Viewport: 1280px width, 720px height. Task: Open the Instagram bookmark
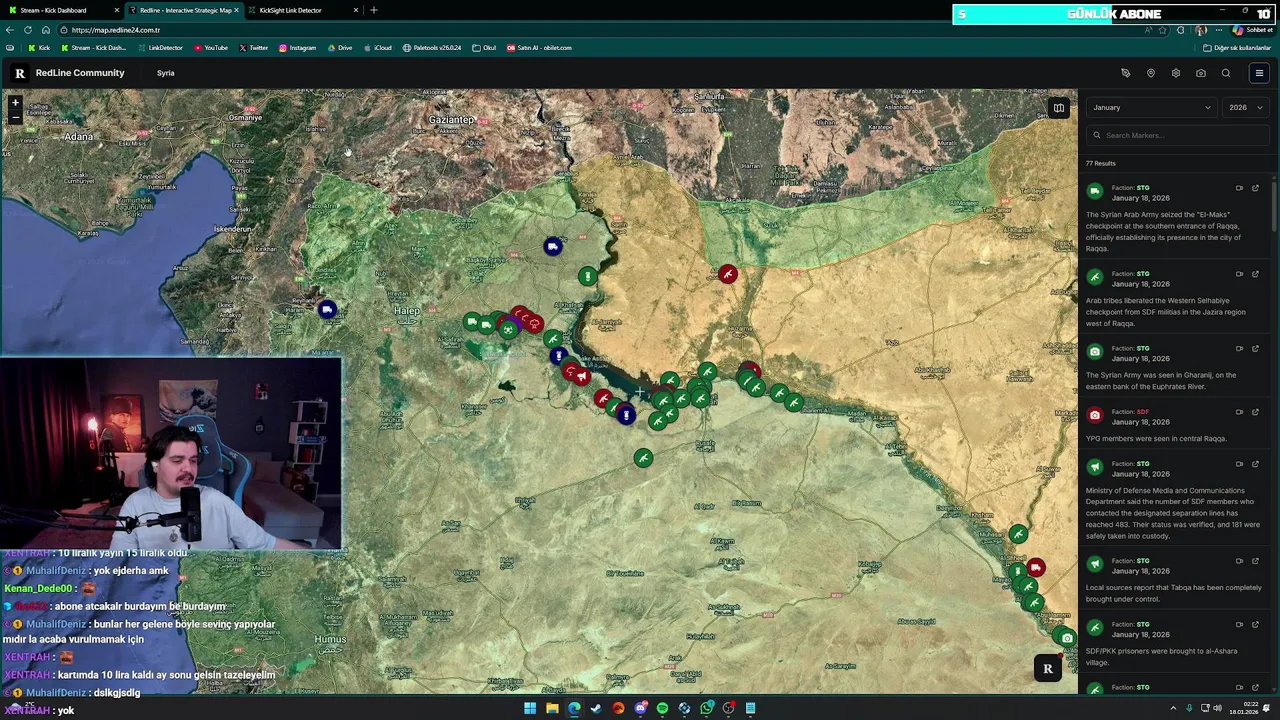(x=297, y=48)
